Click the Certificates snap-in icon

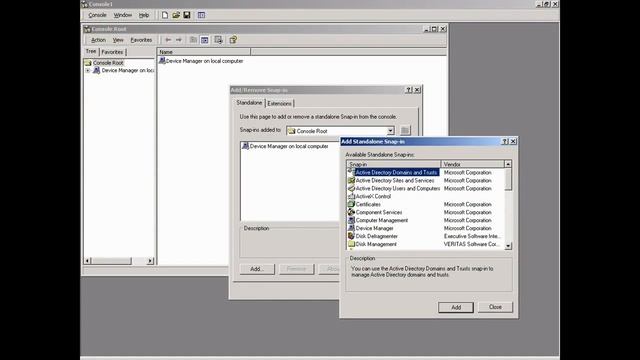coord(351,204)
